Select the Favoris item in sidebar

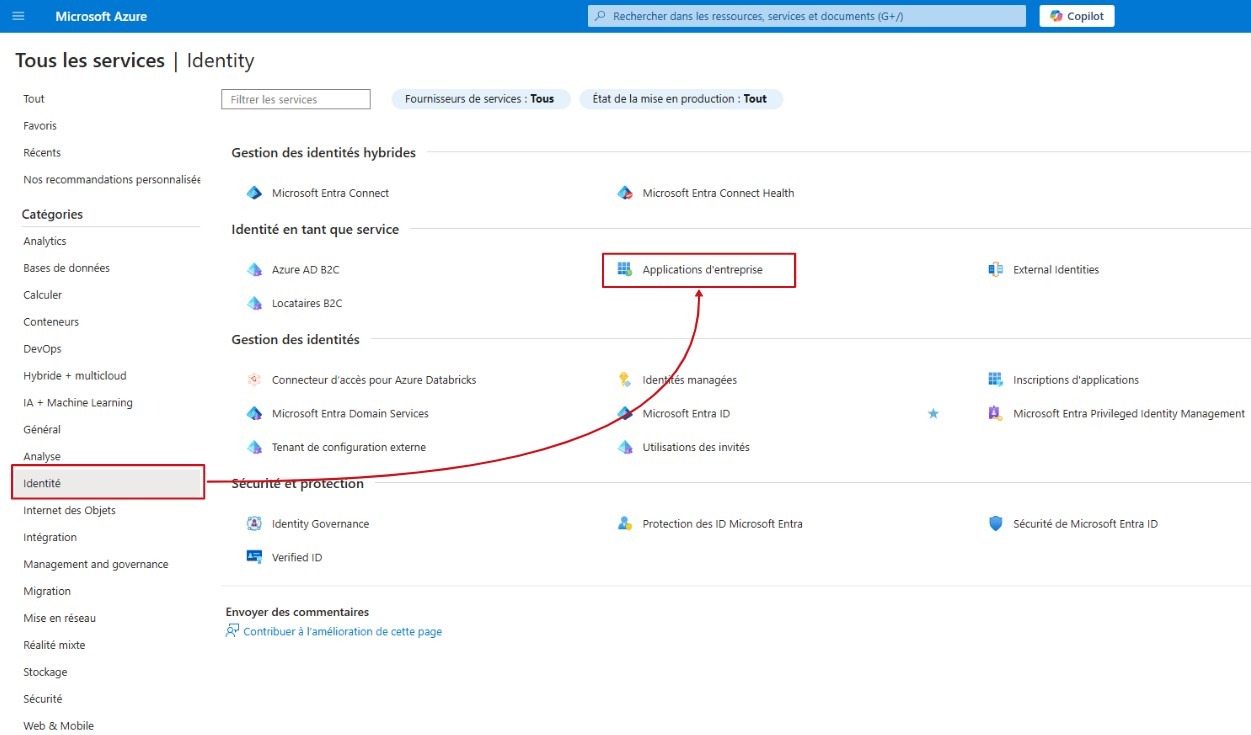[x=40, y=126]
